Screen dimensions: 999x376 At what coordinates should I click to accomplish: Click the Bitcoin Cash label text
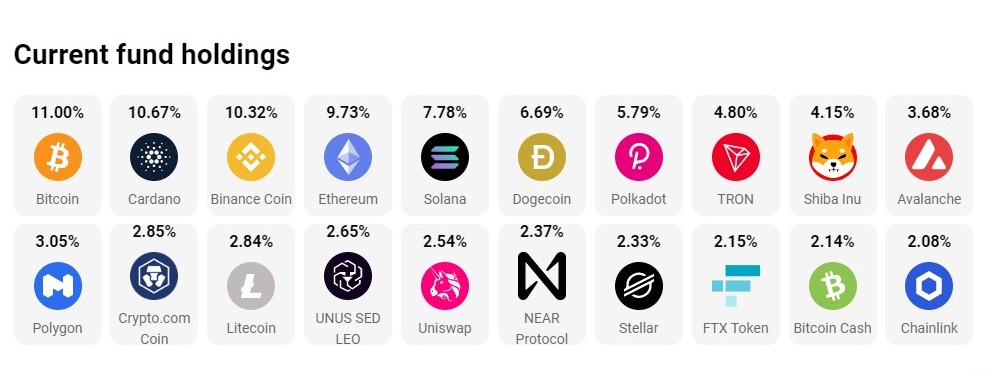click(x=832, y=328)
